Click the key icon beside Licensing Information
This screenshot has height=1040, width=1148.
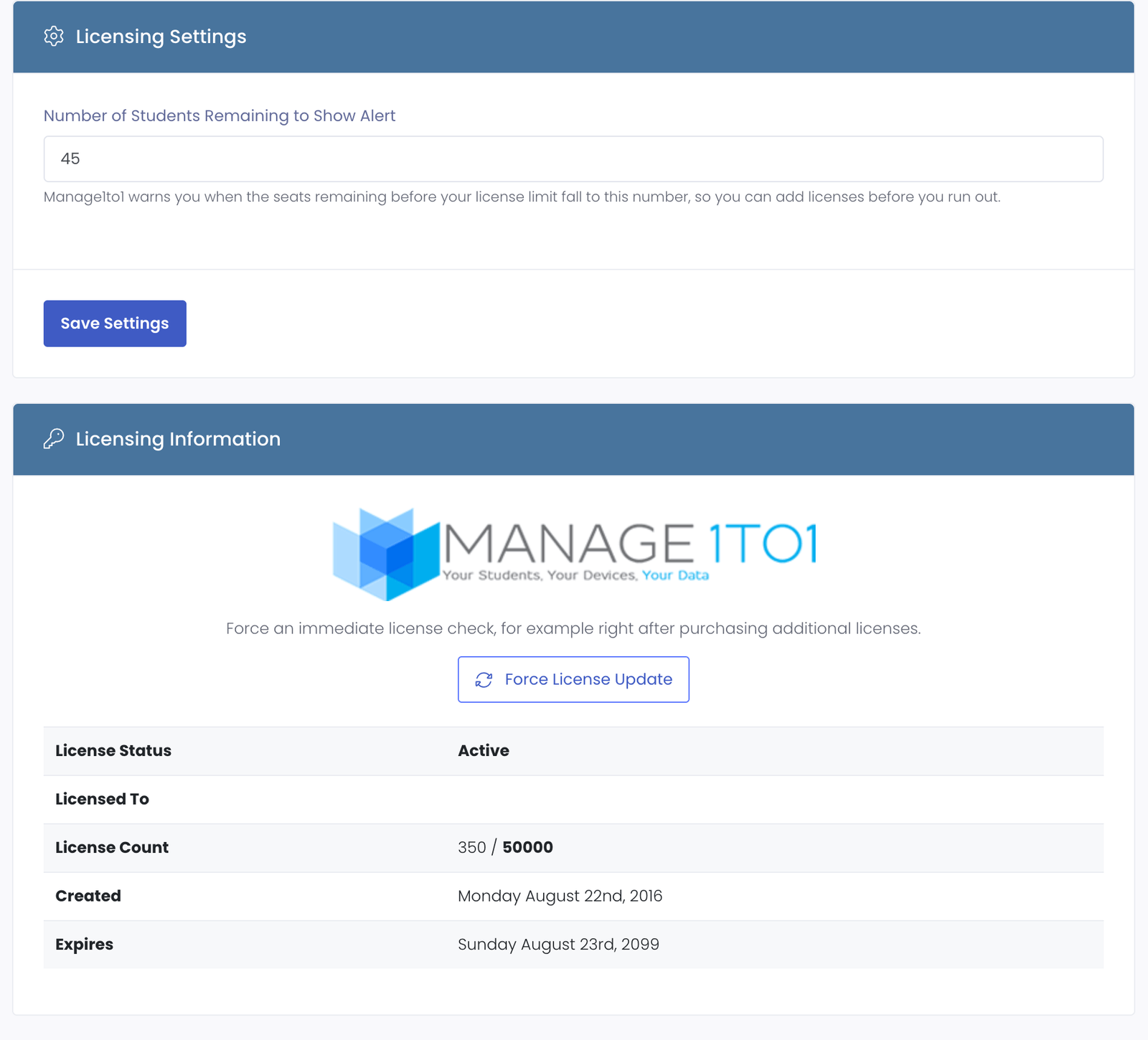pyautogui.click(x=54, y=439)
